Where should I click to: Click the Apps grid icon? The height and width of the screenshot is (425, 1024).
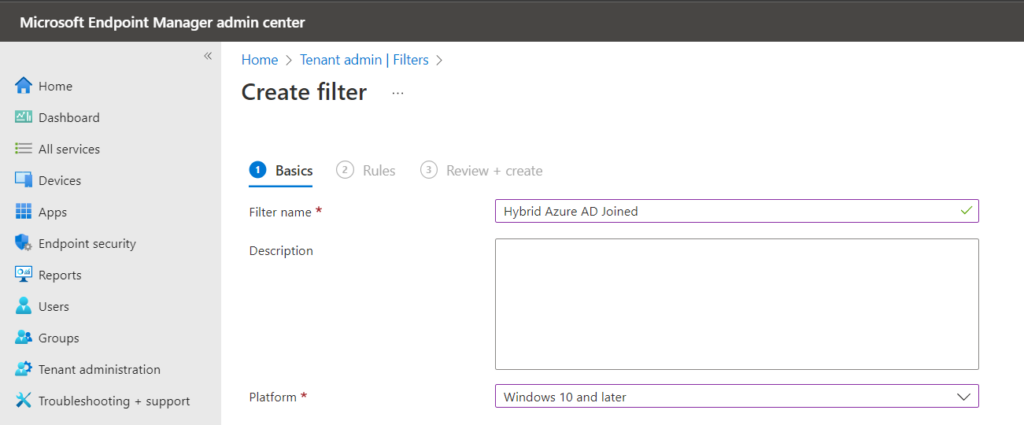[24, 212]
